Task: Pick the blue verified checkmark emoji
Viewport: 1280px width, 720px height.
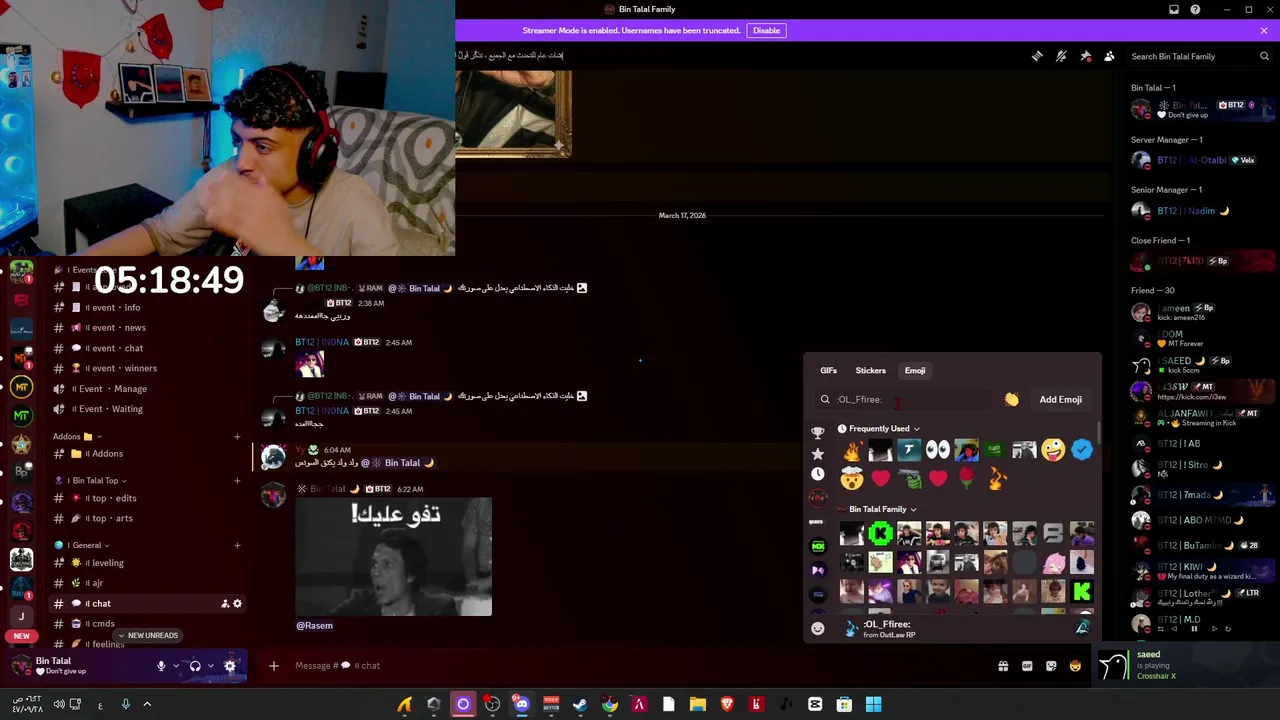Action: click(1082, 451)
